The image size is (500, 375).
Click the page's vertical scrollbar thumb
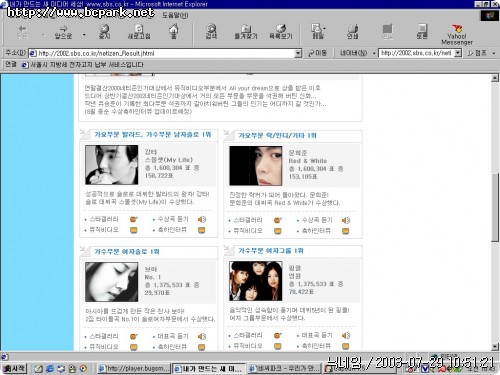(495, 207)
